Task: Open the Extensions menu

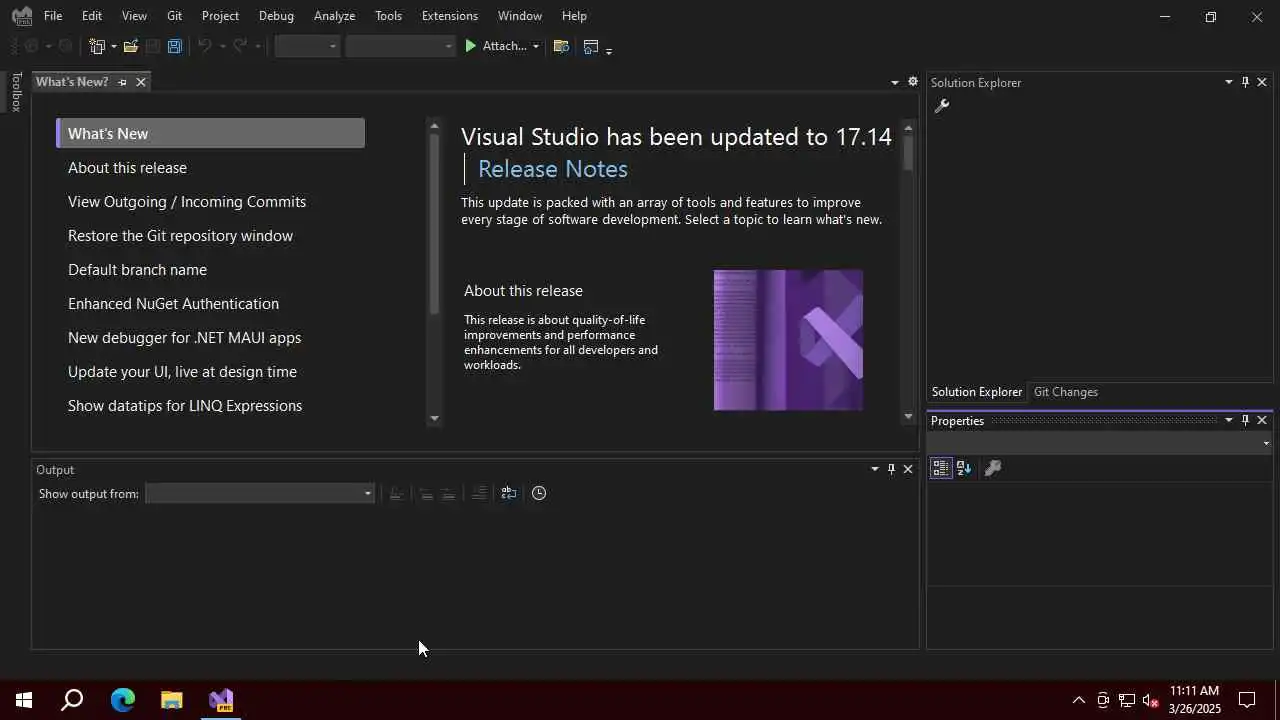Action: click(449, 16)
